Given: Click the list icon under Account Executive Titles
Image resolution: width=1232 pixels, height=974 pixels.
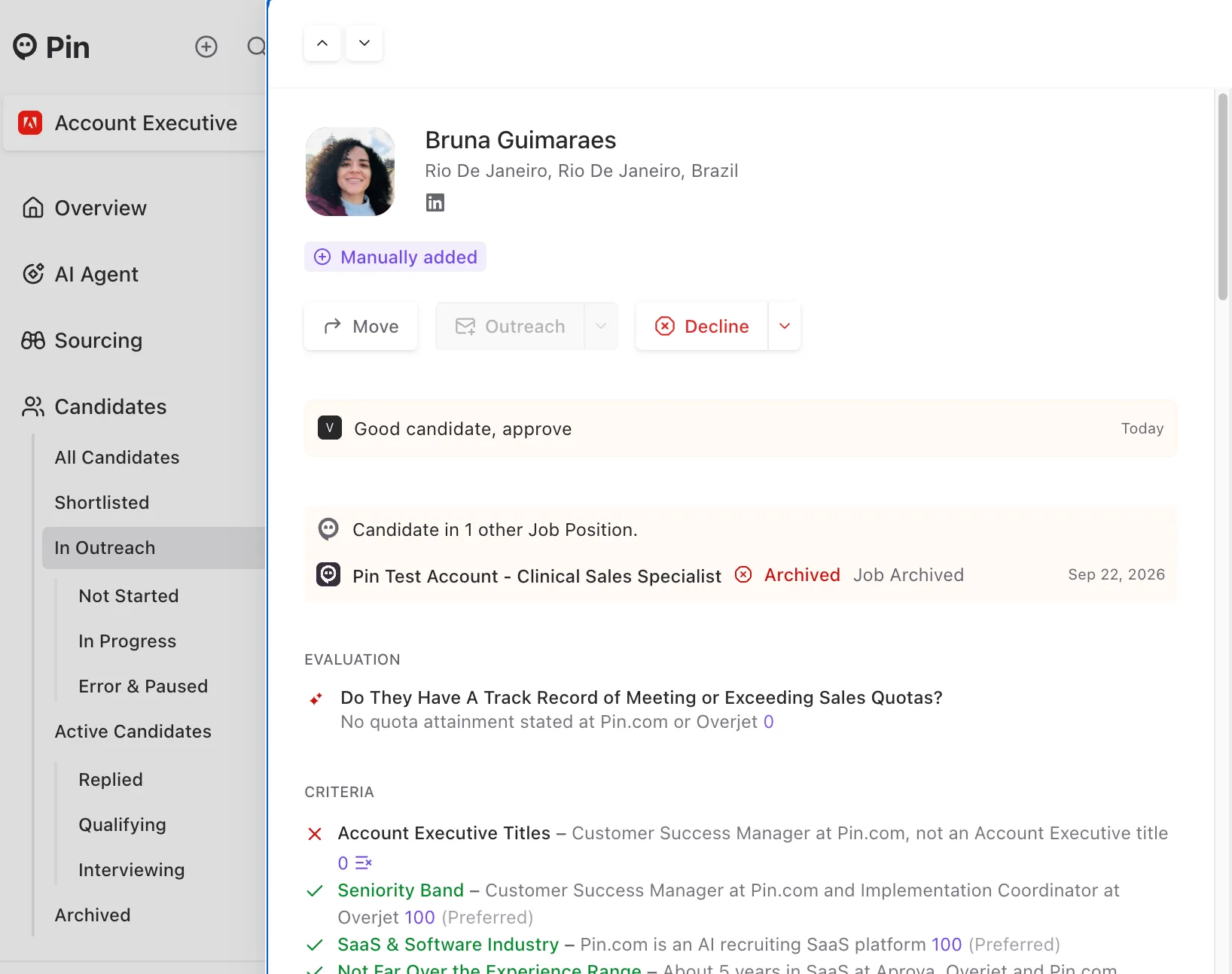Looking at the screenshot, I should click(364, 863).
